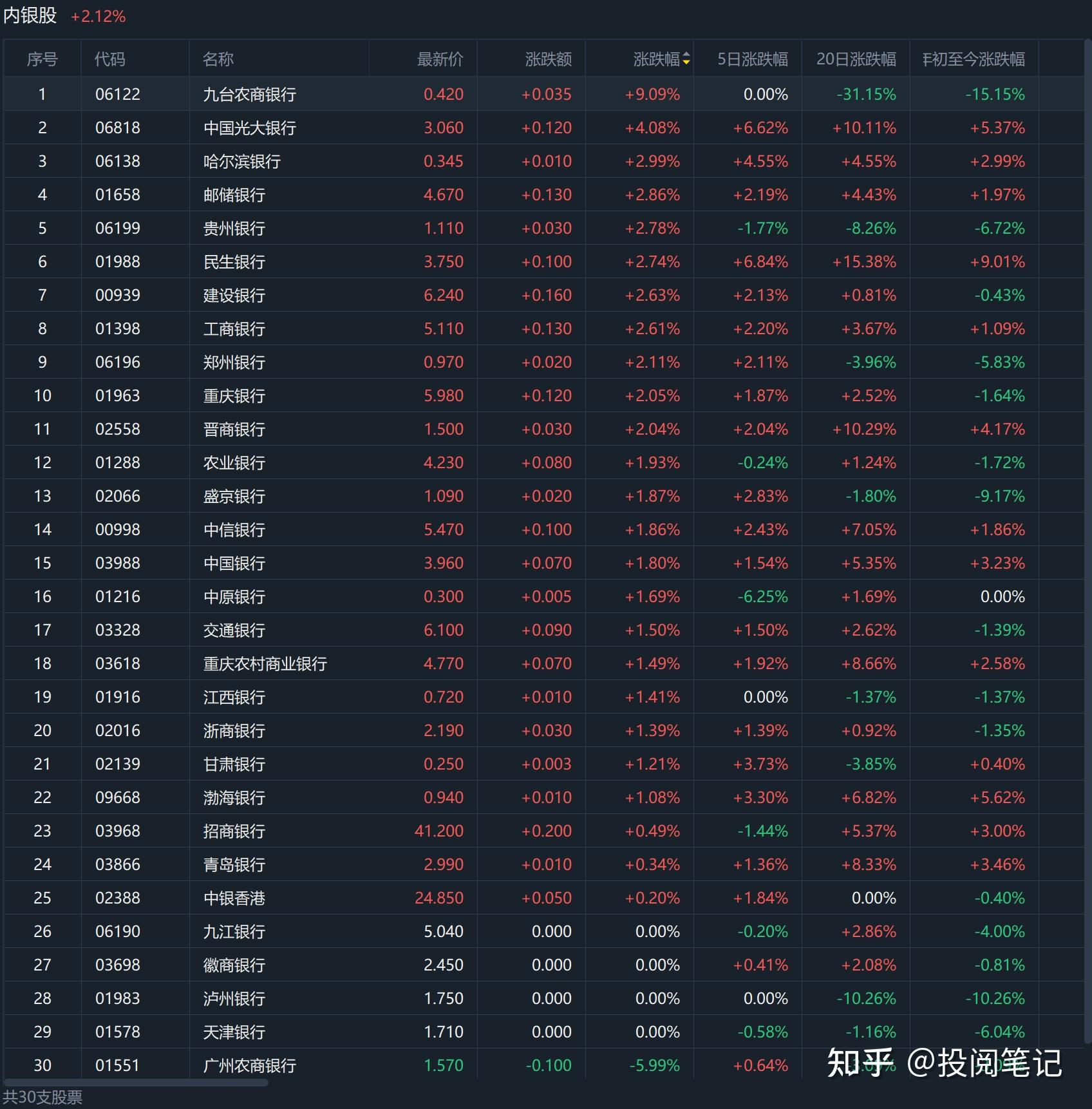The image size is (1092, 1109).
Task: Click stock code 06122
Action: (118, 94)
